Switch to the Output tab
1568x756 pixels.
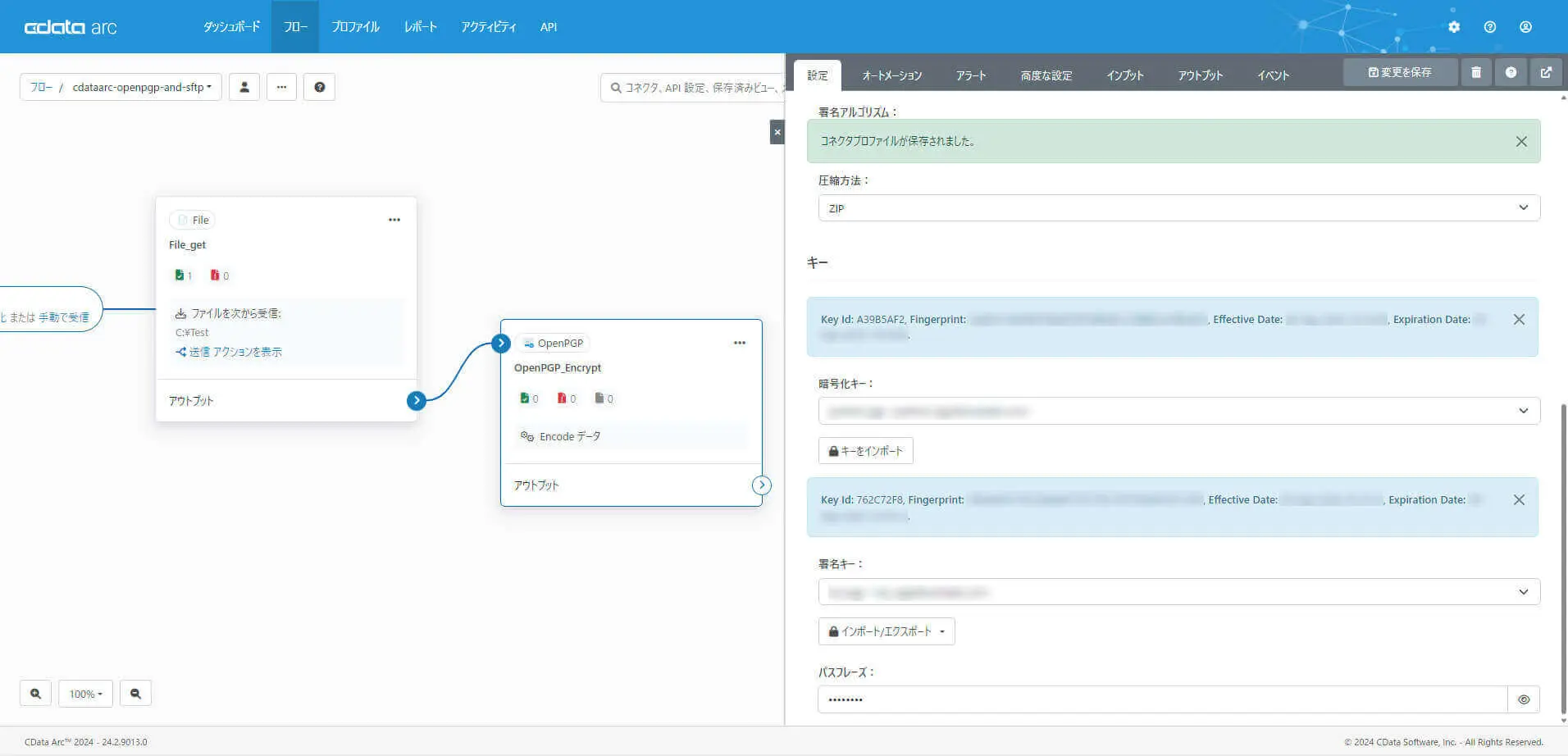click(x=1201, y=75)
